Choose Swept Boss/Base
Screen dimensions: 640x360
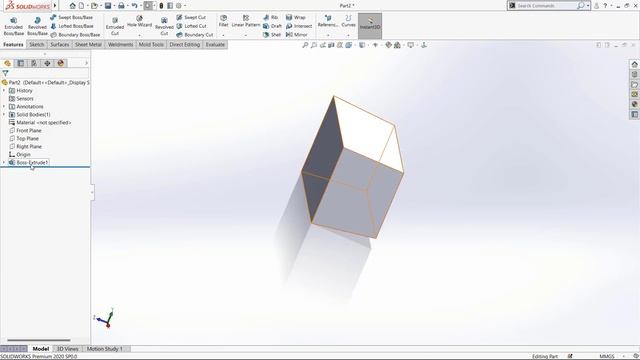coord(71,18)
